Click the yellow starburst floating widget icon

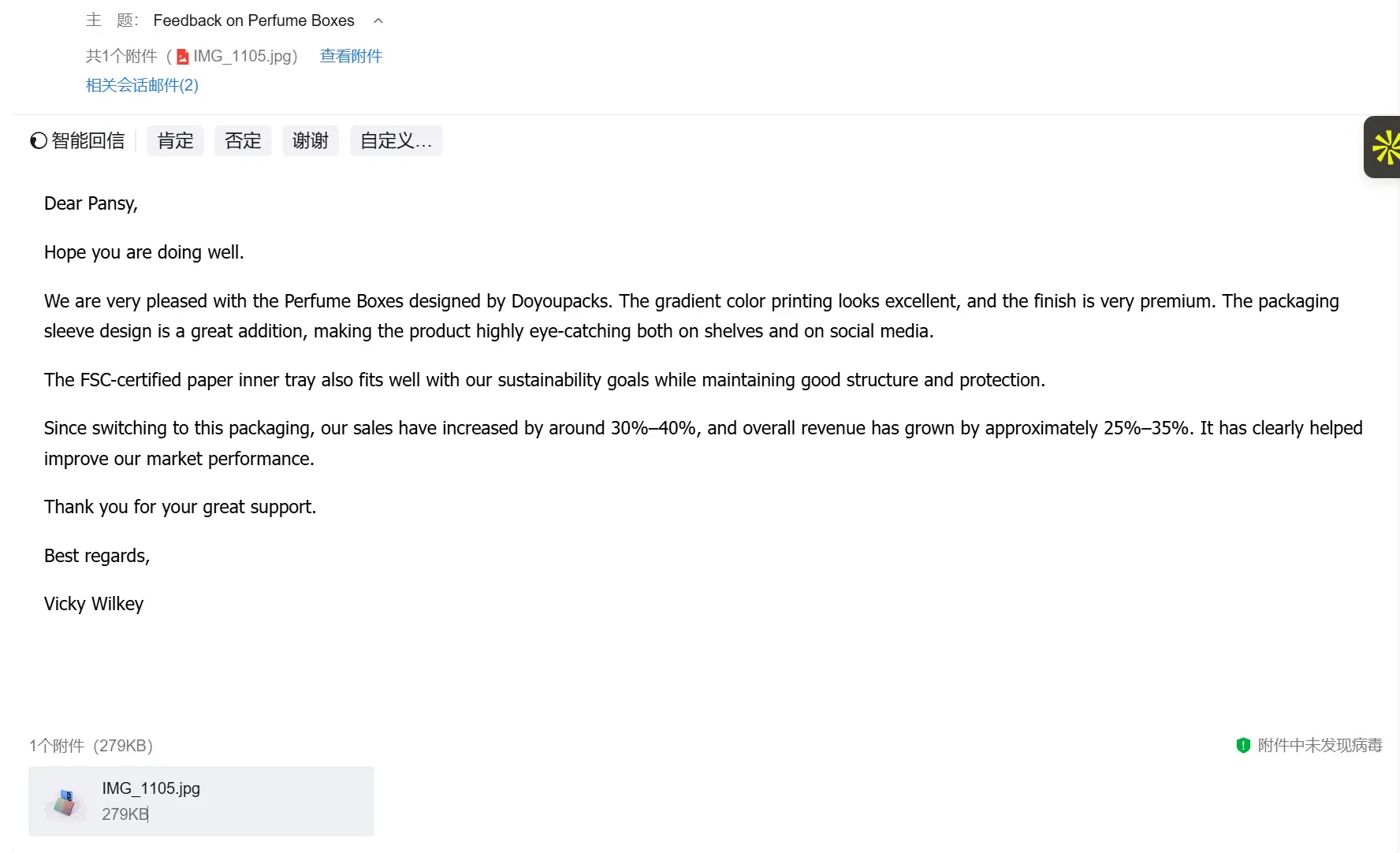pos(1385,147)
